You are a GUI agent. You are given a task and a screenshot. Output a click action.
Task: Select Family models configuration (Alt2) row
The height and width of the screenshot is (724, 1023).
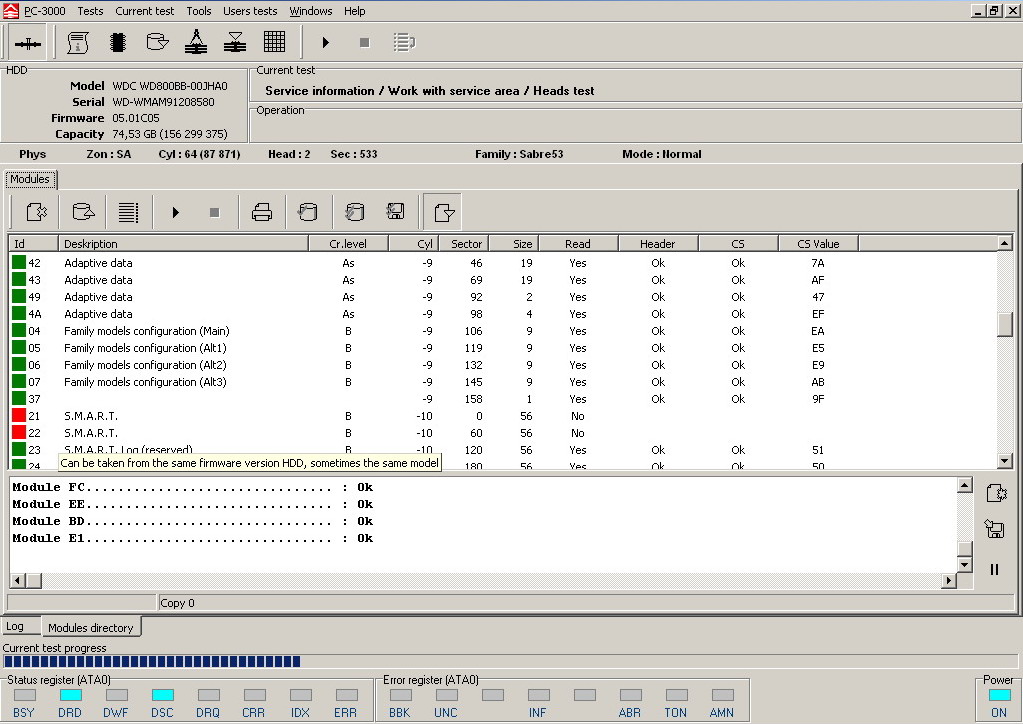click(x=502, y=365)
